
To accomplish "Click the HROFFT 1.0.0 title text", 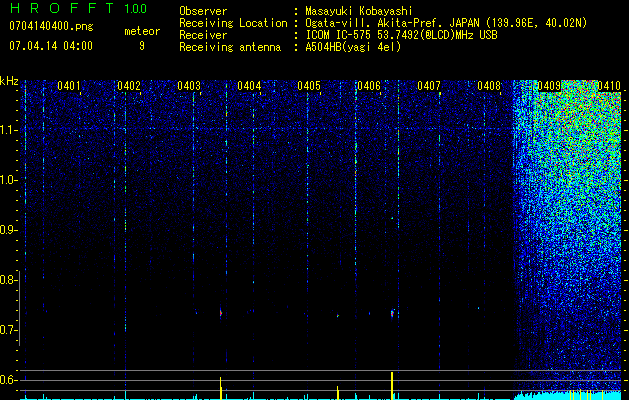I will tap(78, 8).
